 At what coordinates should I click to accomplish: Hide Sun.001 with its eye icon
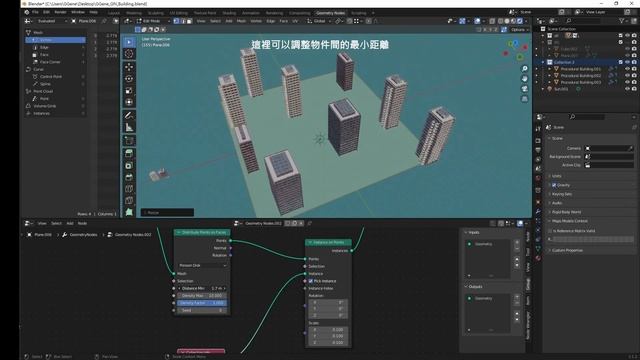628,89
